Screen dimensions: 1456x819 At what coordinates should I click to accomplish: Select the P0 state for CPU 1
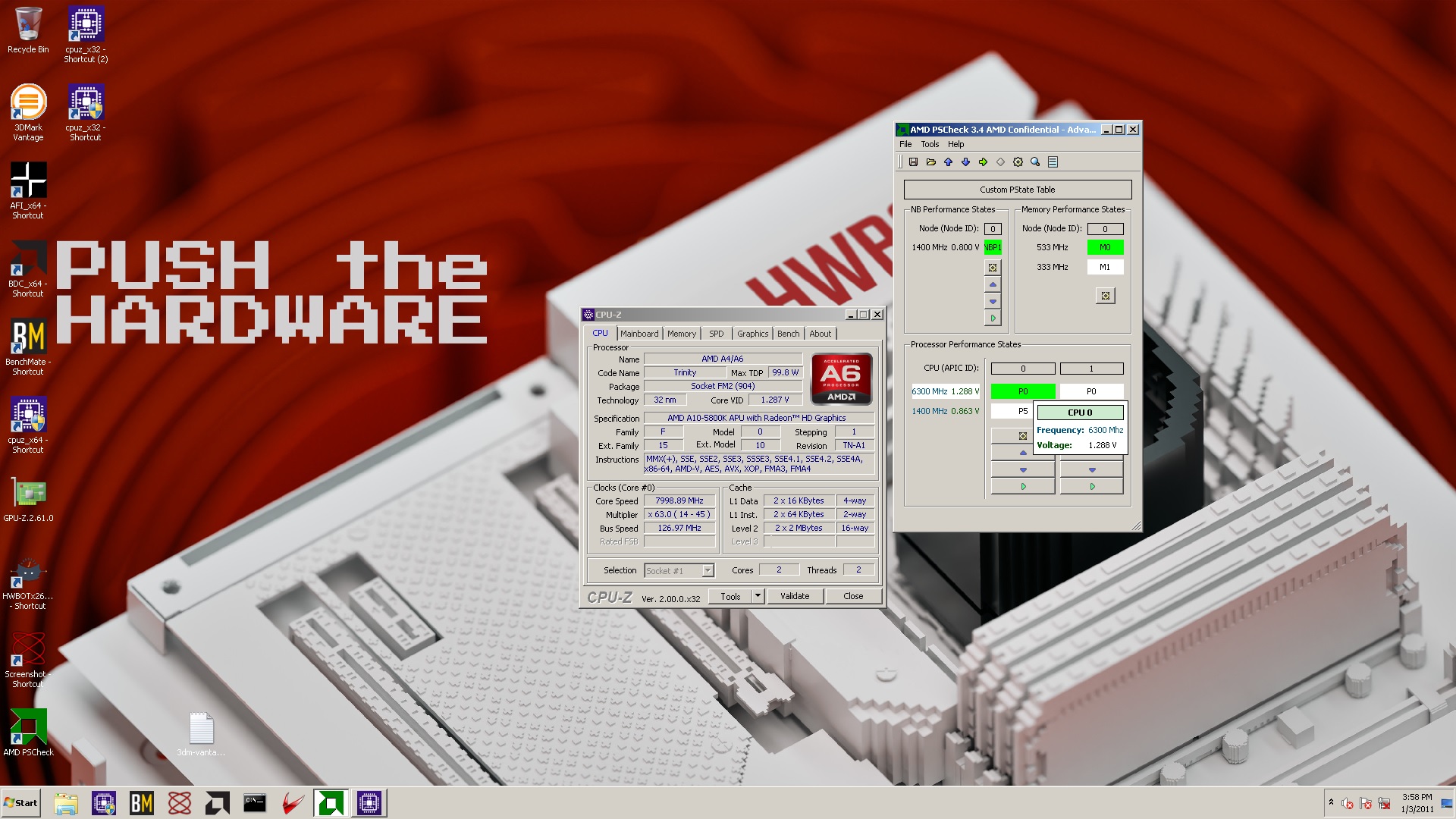1091,391
